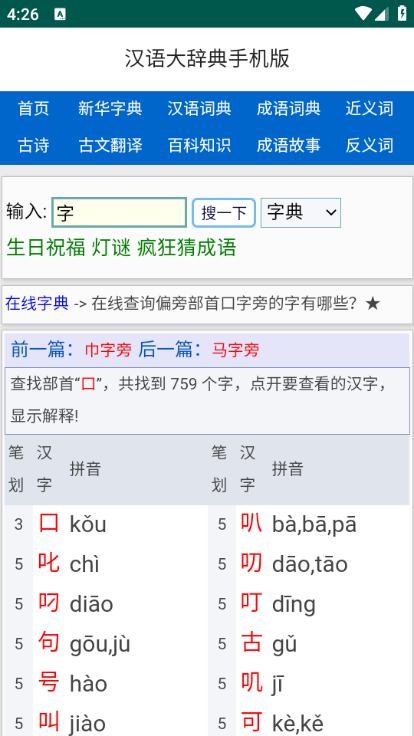Open the 近义词 page
This screenshot has width=414, height=736.
[369, 109]
